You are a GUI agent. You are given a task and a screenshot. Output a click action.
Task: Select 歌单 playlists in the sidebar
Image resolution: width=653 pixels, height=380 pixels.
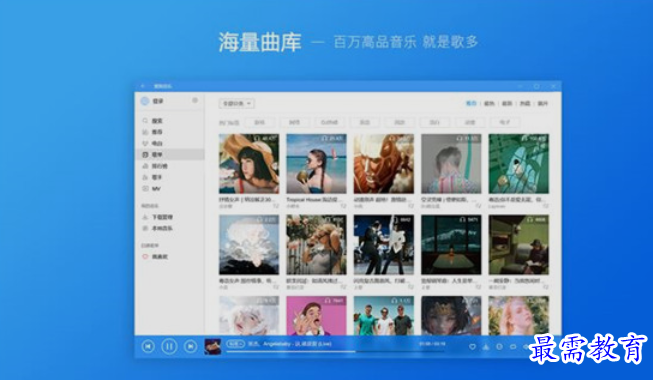tap(169, 155)
